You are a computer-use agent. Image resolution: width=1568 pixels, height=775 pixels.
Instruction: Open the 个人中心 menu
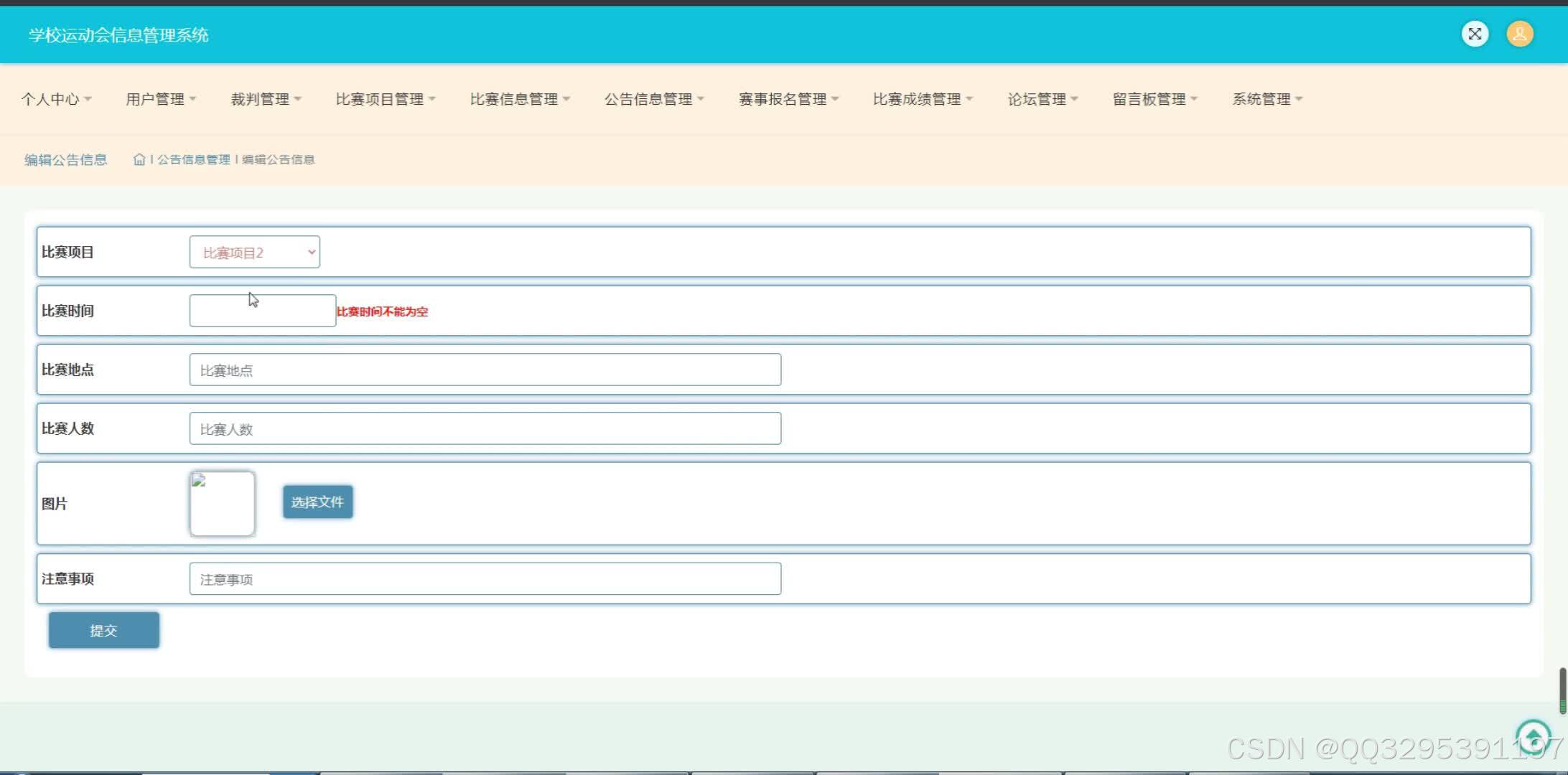56,99
